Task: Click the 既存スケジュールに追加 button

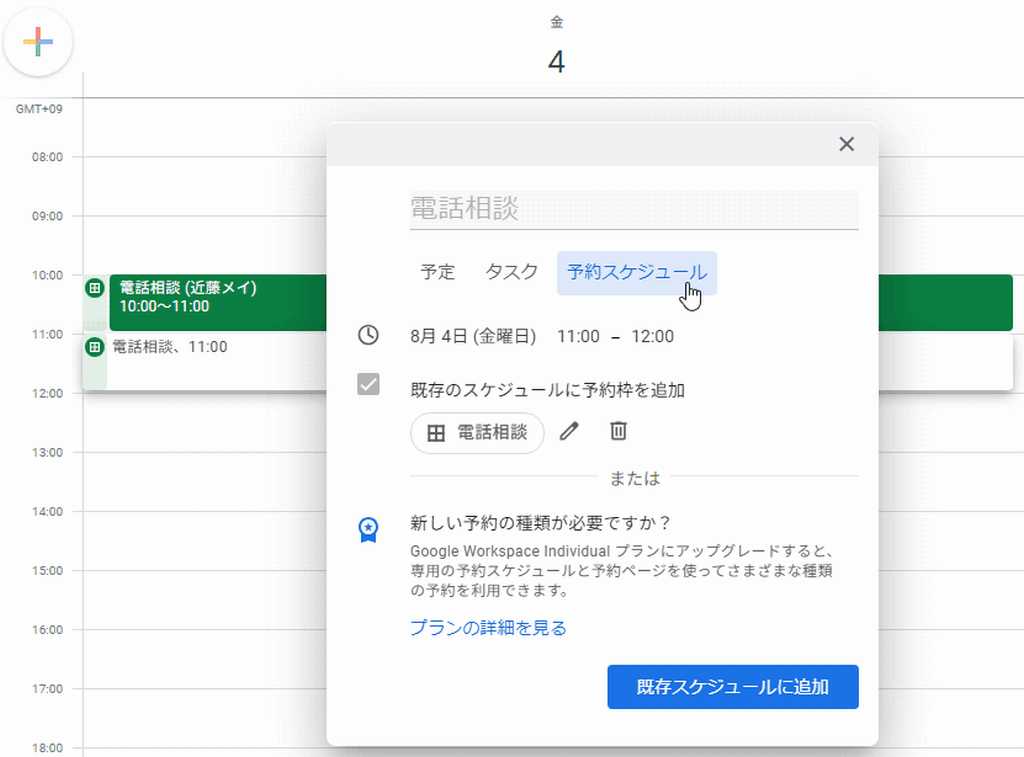Action: click(732, 687)
